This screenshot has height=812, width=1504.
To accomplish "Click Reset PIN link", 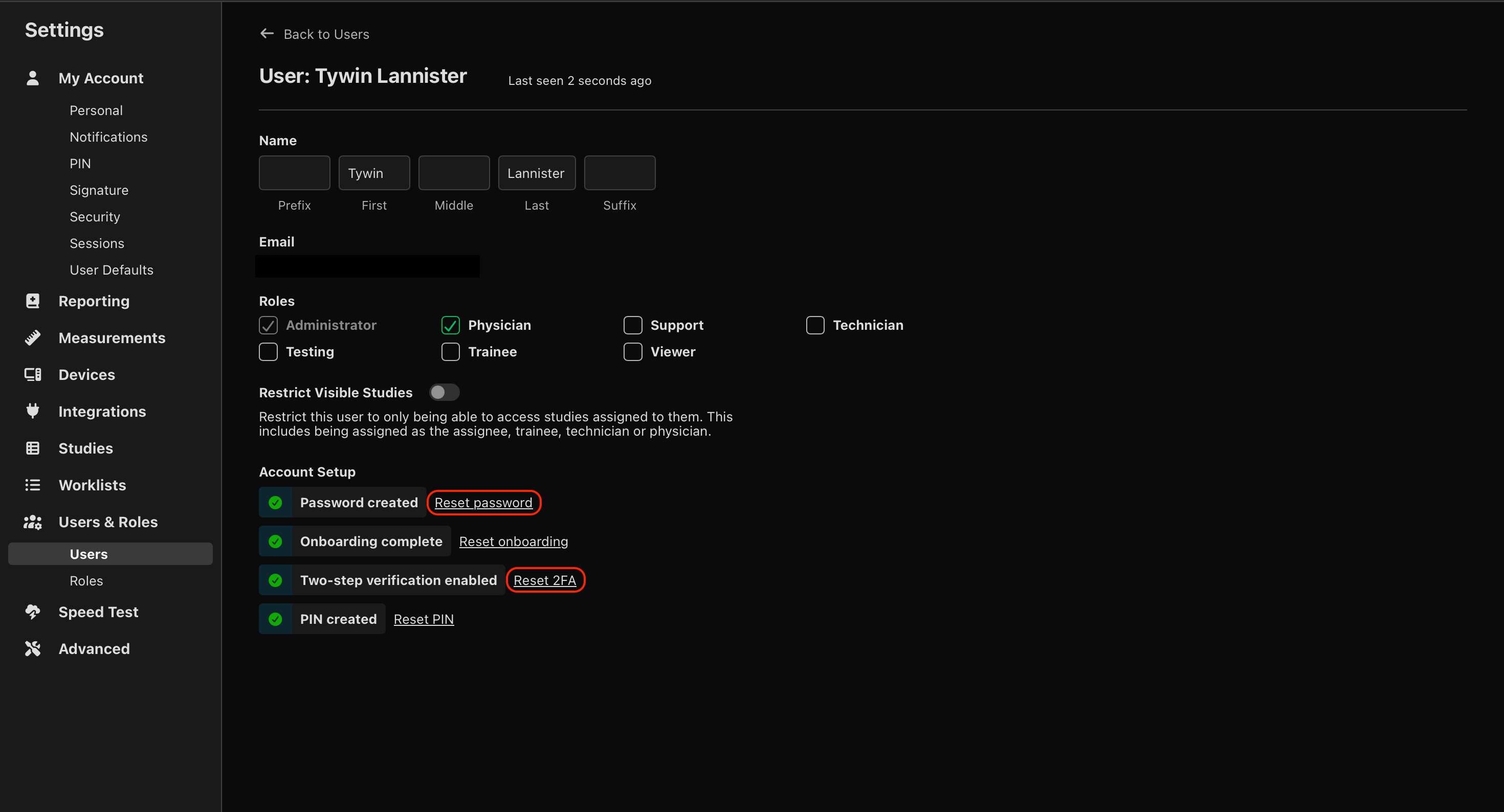I will [423, 619].
